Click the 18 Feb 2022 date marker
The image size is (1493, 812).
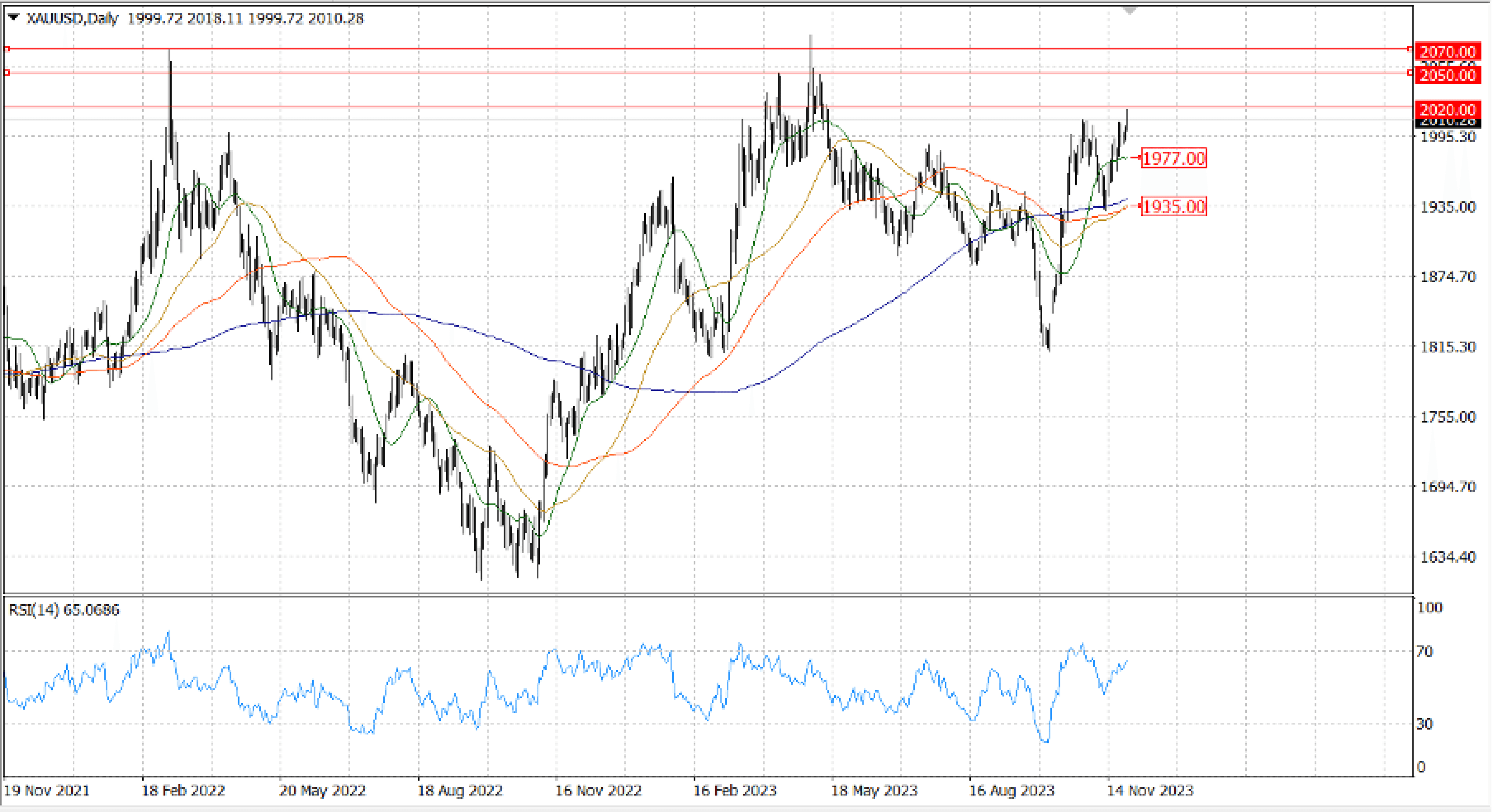tap(183, 790)
